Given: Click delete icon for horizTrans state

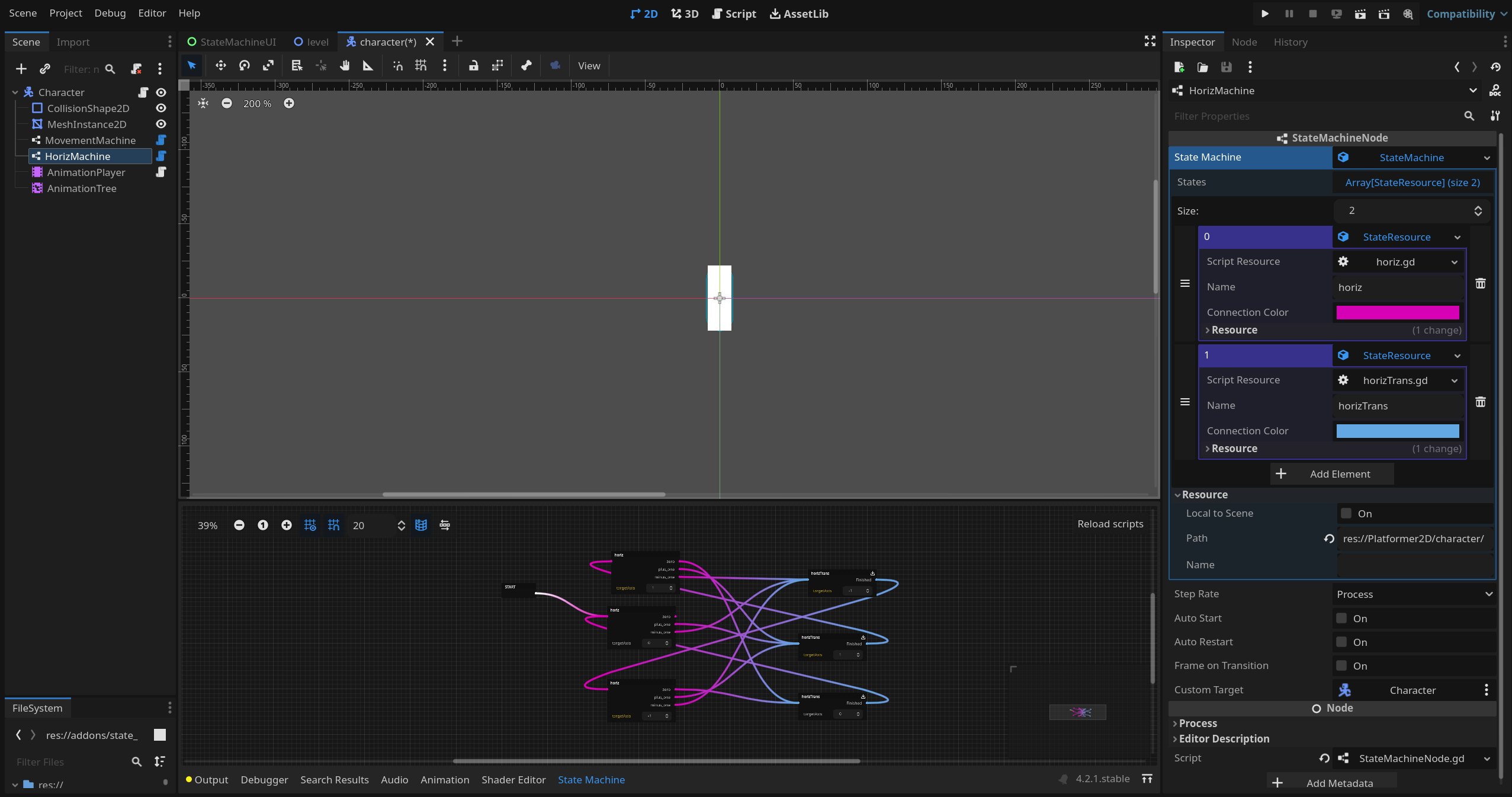Looking at the screenshot, I should click(x=1480, y=402).
